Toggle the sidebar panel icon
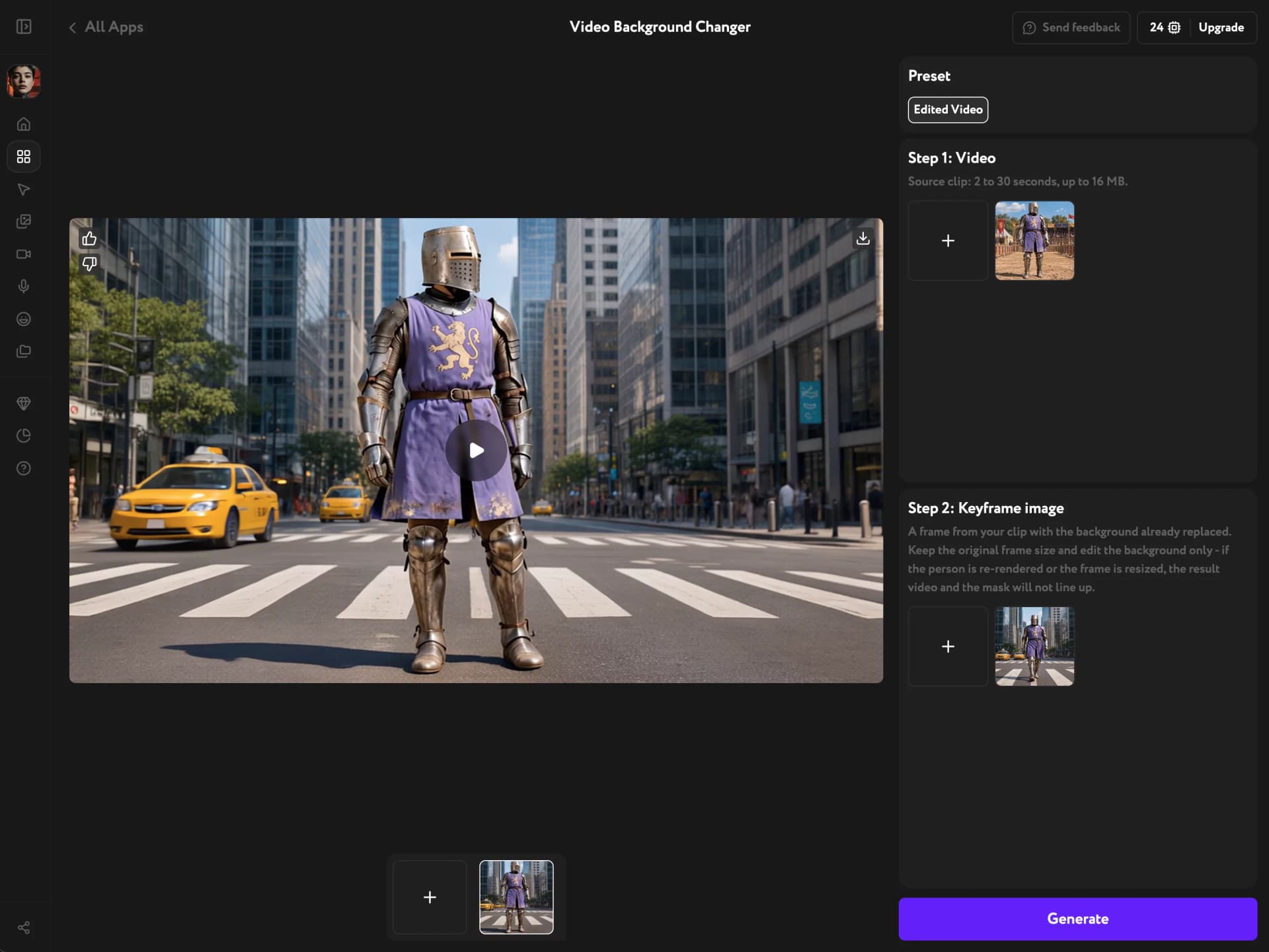The width and height of the screenshot is (1269, 952). (x=24, y=26)
